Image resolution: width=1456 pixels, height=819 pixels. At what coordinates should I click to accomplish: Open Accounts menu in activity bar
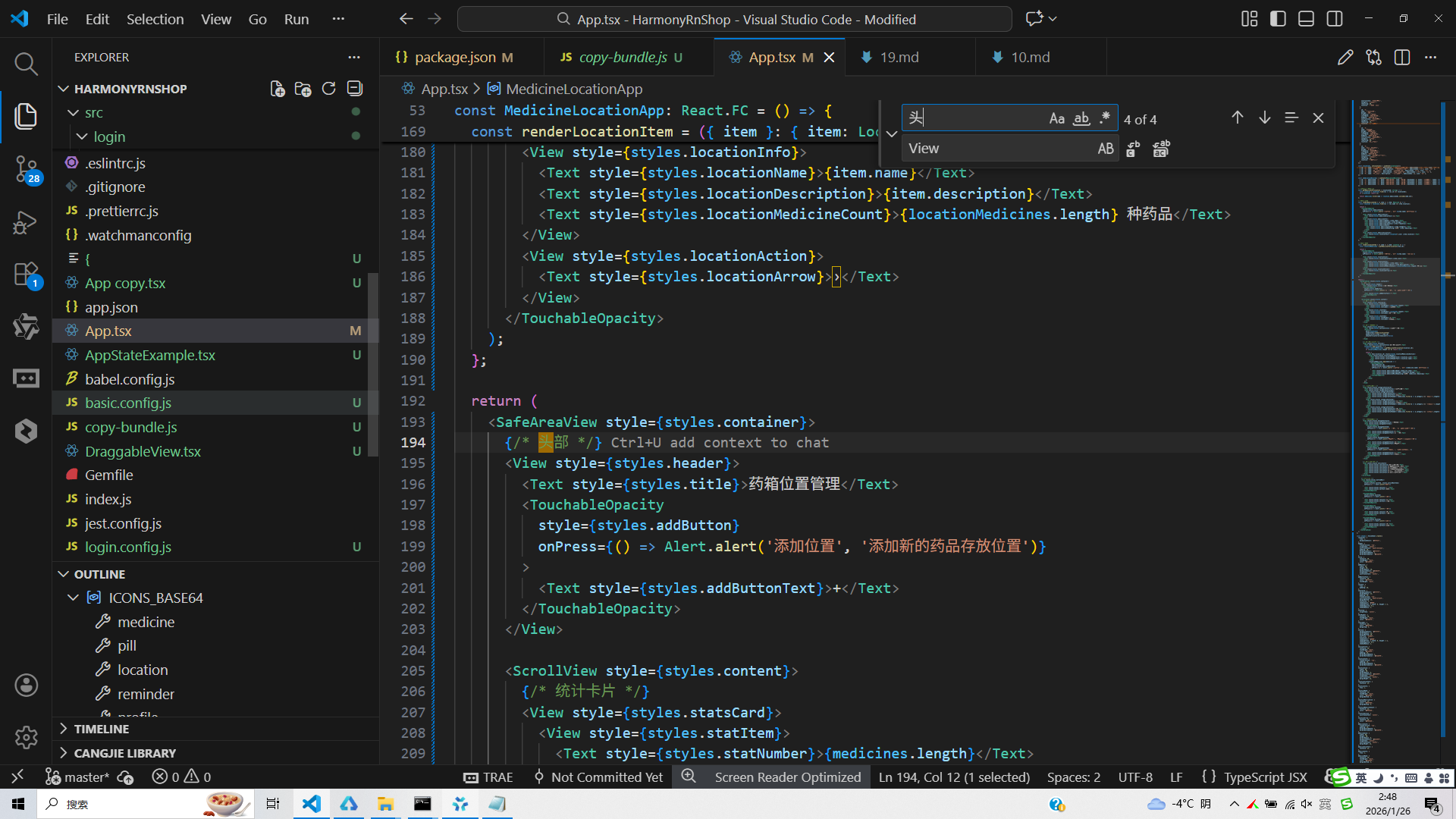pyautogui.click(x=26, y=686)
